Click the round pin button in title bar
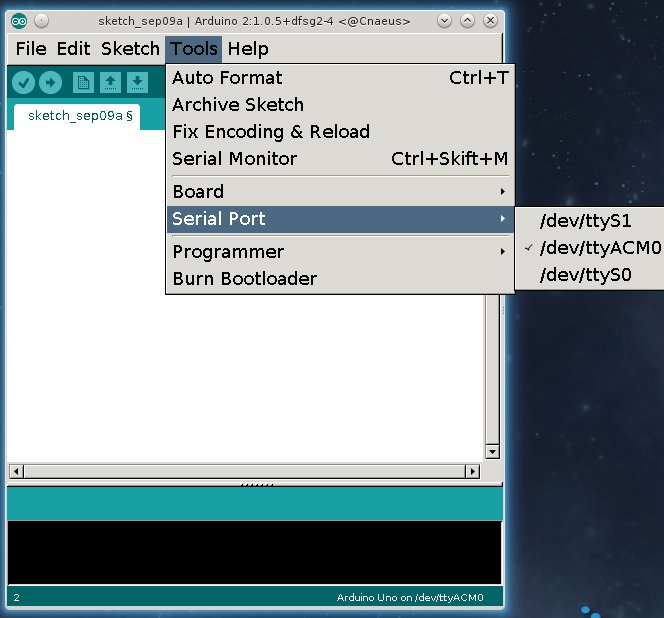Screen dimensions: 664x618 pos(42,21)
